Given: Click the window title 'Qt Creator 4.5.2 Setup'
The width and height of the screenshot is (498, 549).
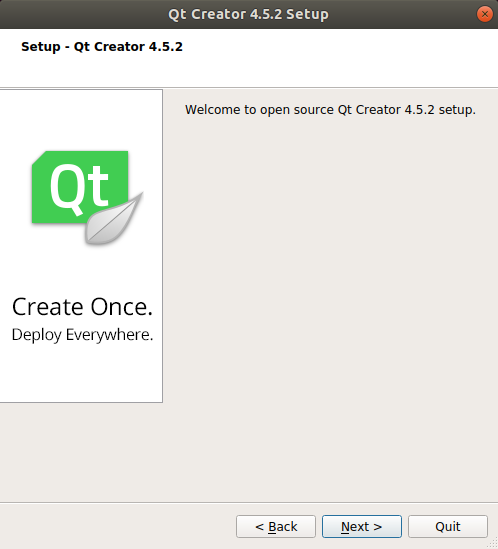Looking at the screenshot, I should 248,14.
